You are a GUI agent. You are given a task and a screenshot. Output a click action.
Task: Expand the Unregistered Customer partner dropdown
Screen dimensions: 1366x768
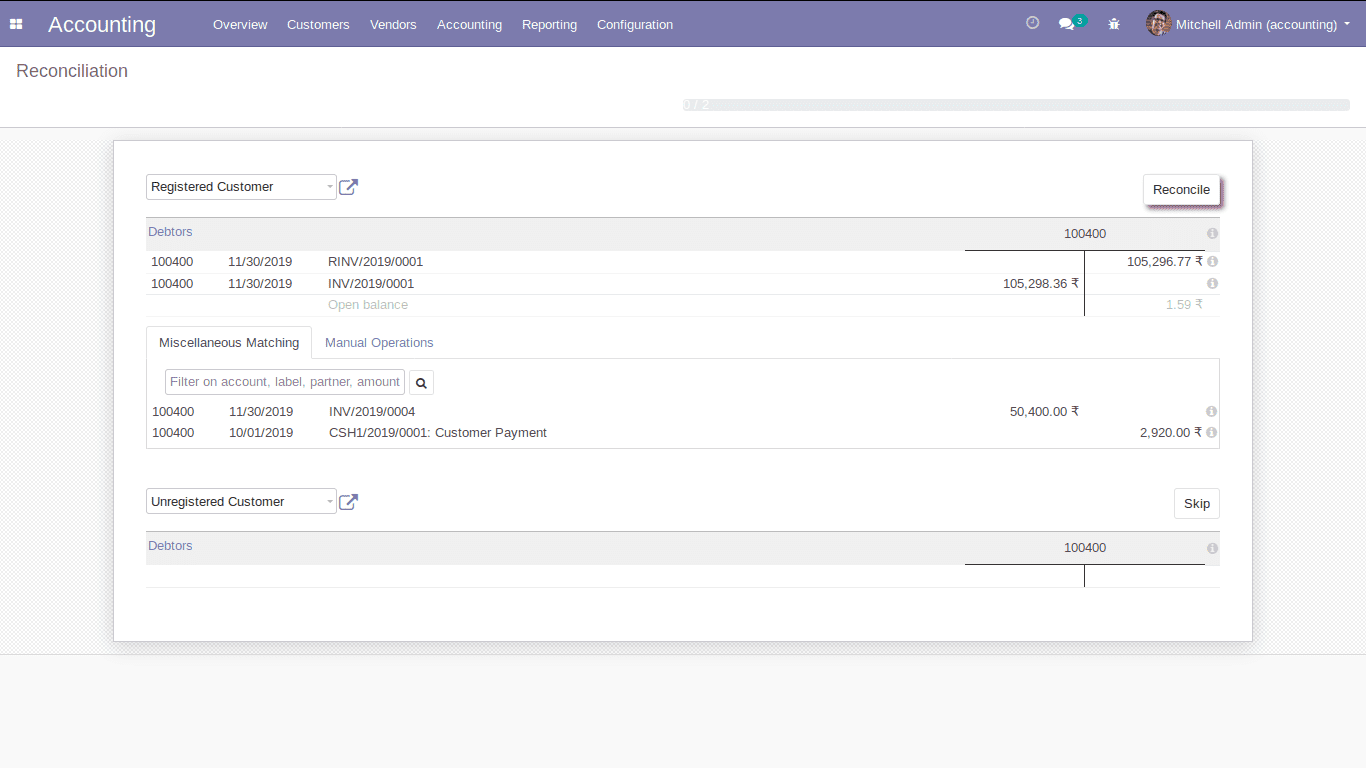pos(241,502)
